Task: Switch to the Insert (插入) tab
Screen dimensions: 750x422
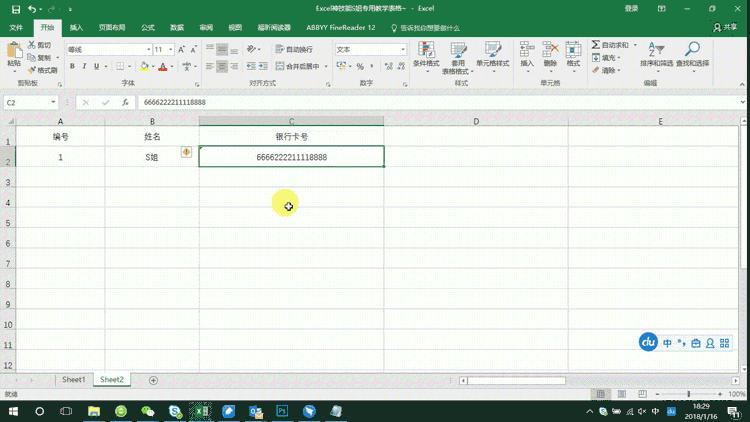Action: pyautogui.click(x=76, y=28)
